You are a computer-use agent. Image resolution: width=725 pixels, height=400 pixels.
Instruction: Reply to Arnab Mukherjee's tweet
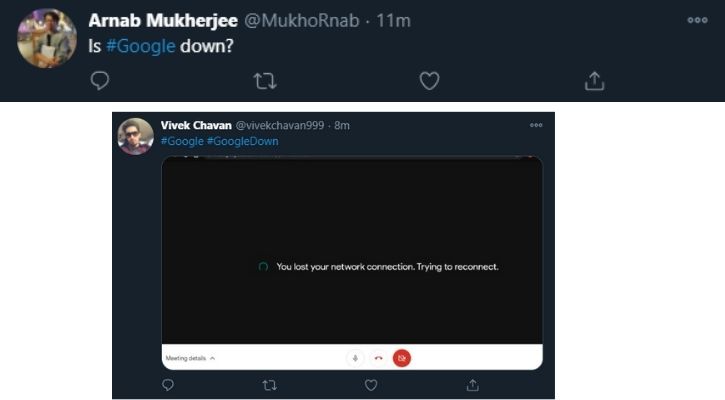coord(100,80)
